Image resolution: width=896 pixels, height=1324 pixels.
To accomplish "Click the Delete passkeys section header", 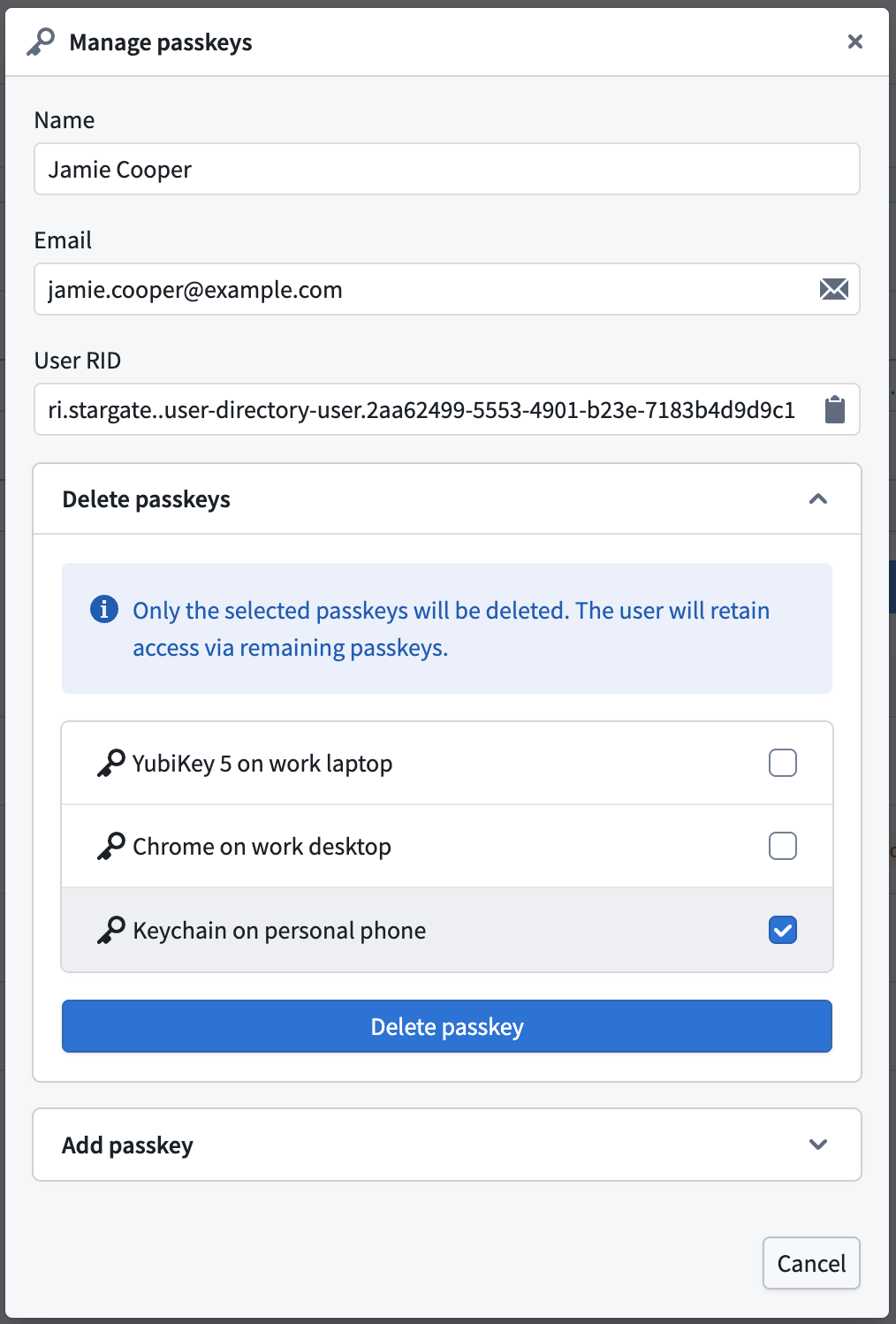I will (x=447, y=499).
